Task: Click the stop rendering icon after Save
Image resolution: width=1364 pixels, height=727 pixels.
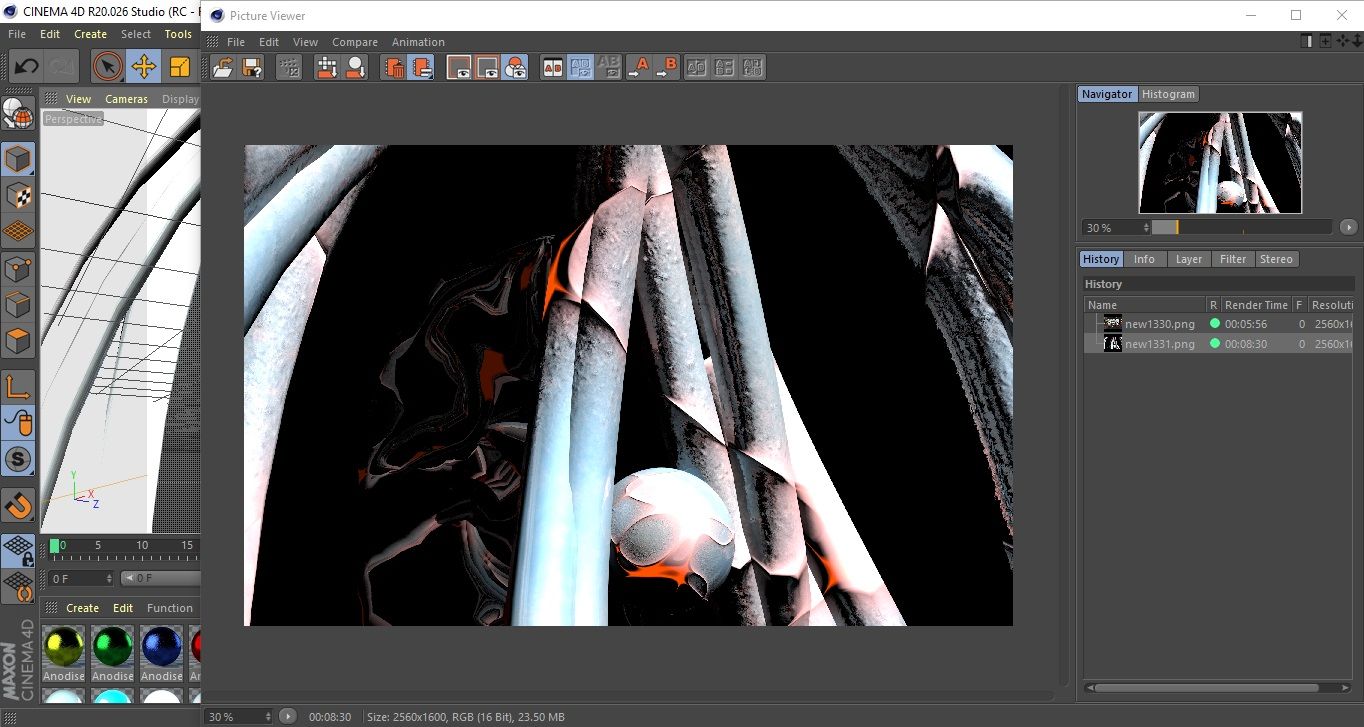Action: point(288,67)
